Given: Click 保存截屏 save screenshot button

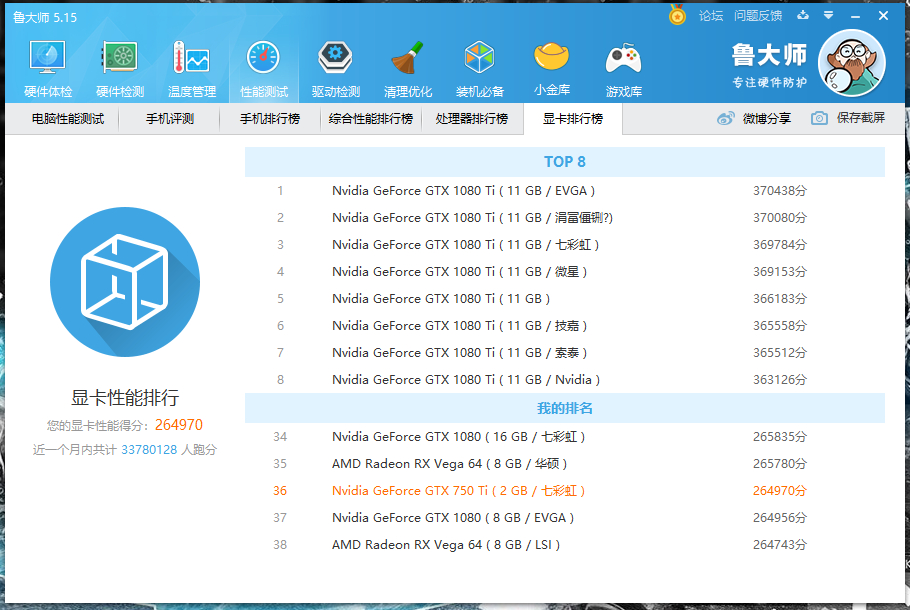Looking at the screenshot, I should [848, 118].
